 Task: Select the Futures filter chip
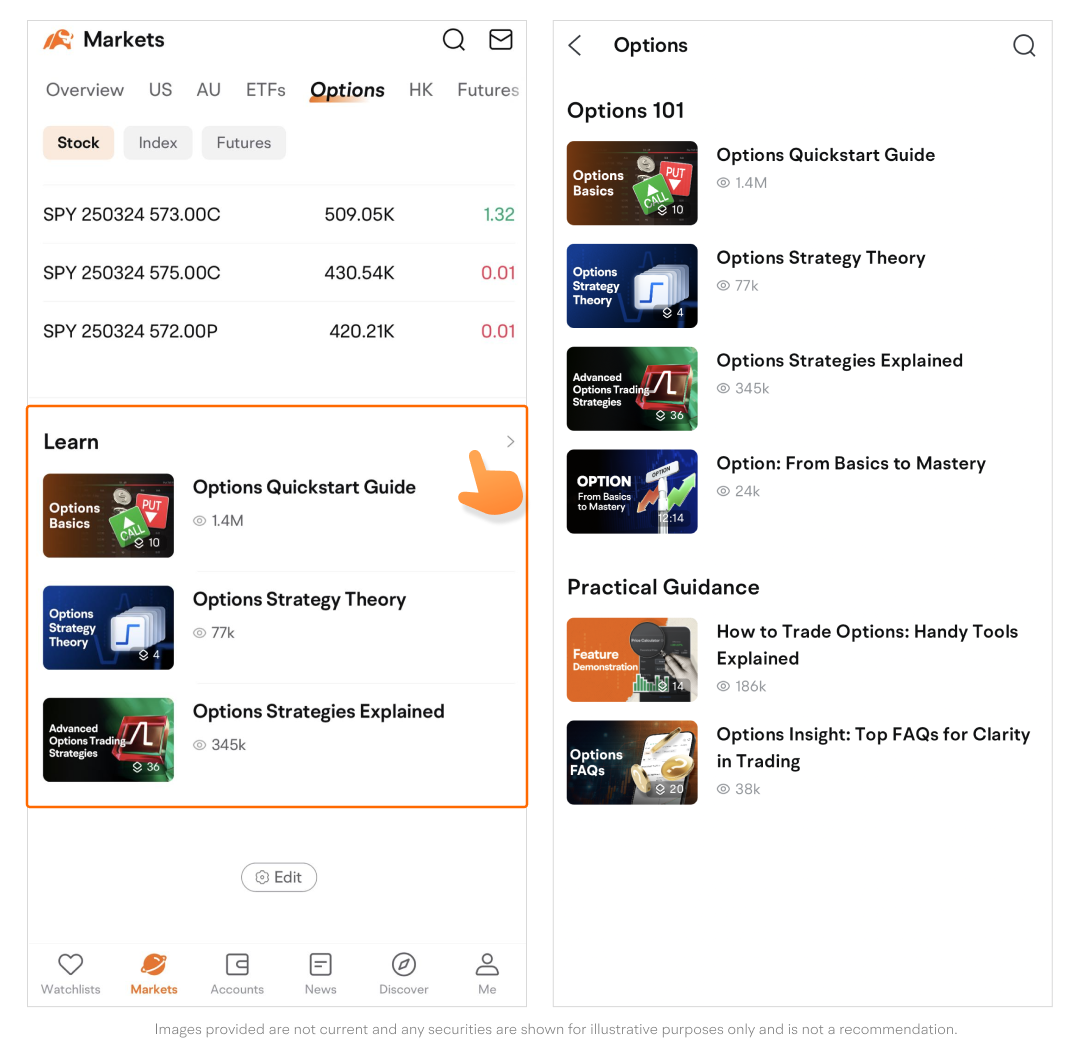244,143
